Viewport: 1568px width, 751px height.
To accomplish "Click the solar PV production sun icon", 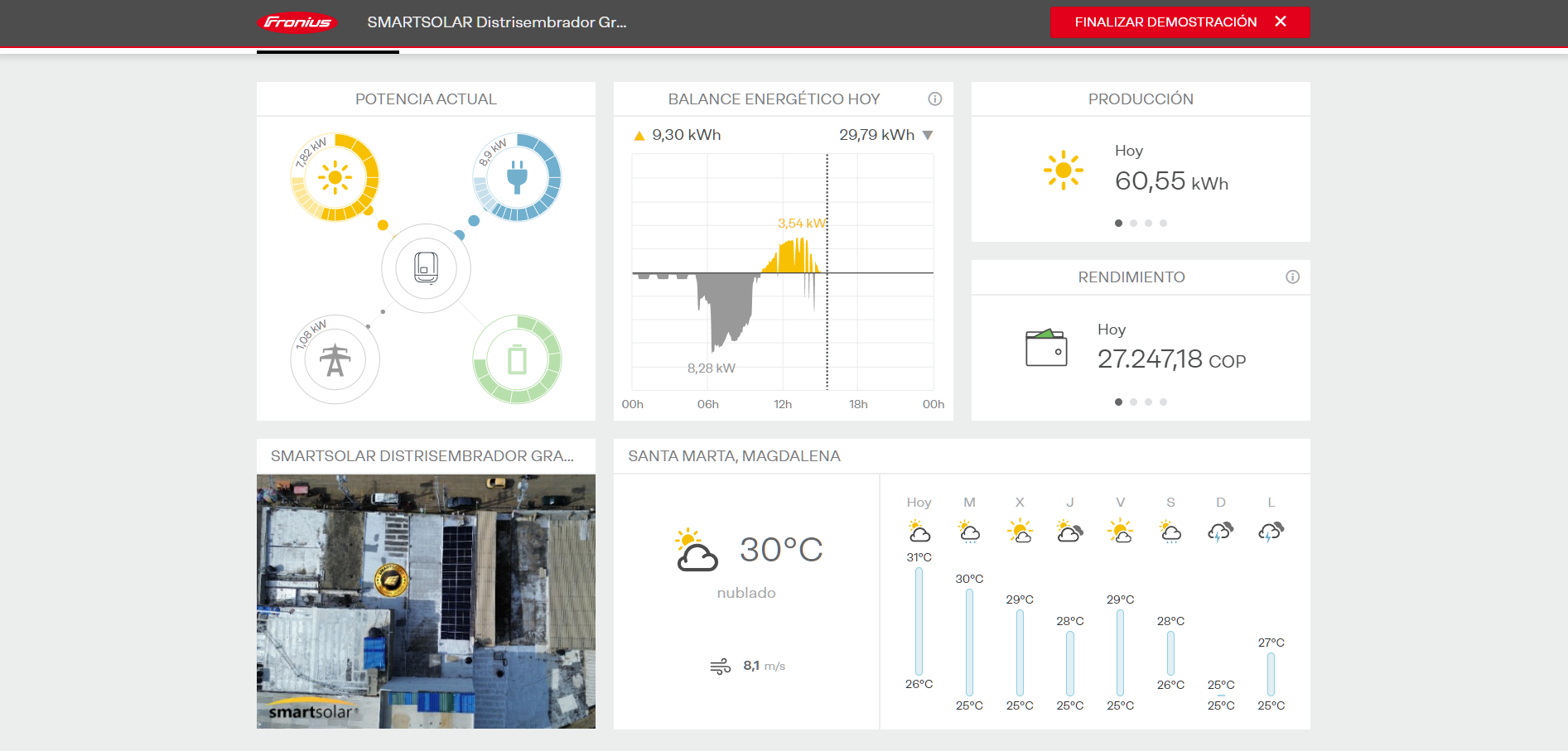I will (x=335, y=177).
